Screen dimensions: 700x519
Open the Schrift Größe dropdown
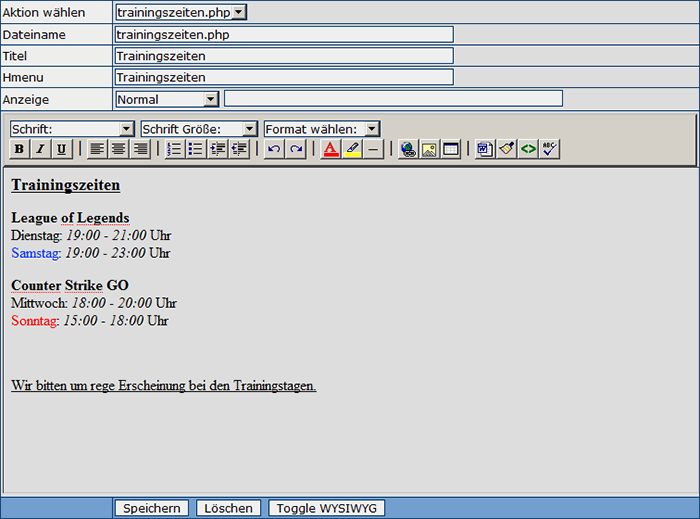coord(199,129)
